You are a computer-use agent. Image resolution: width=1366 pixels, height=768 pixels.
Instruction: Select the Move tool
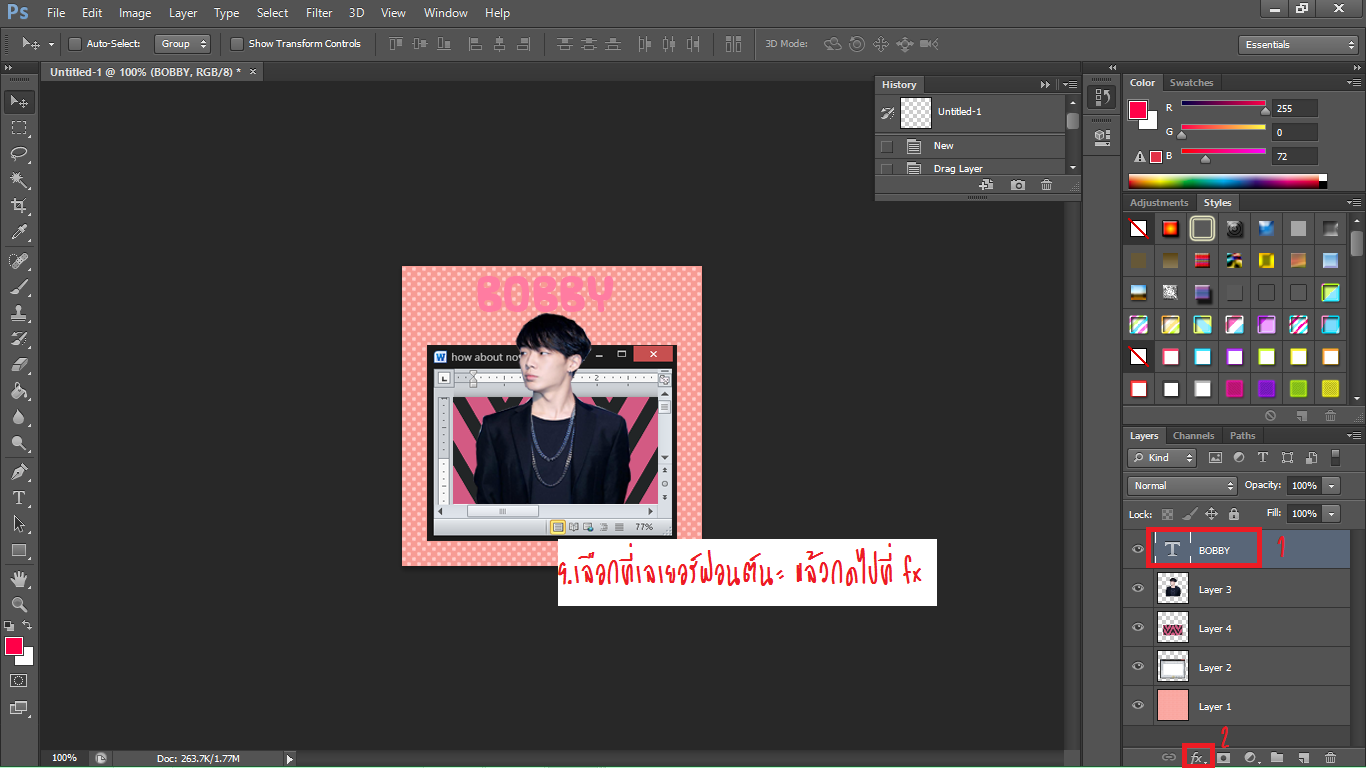19,101
